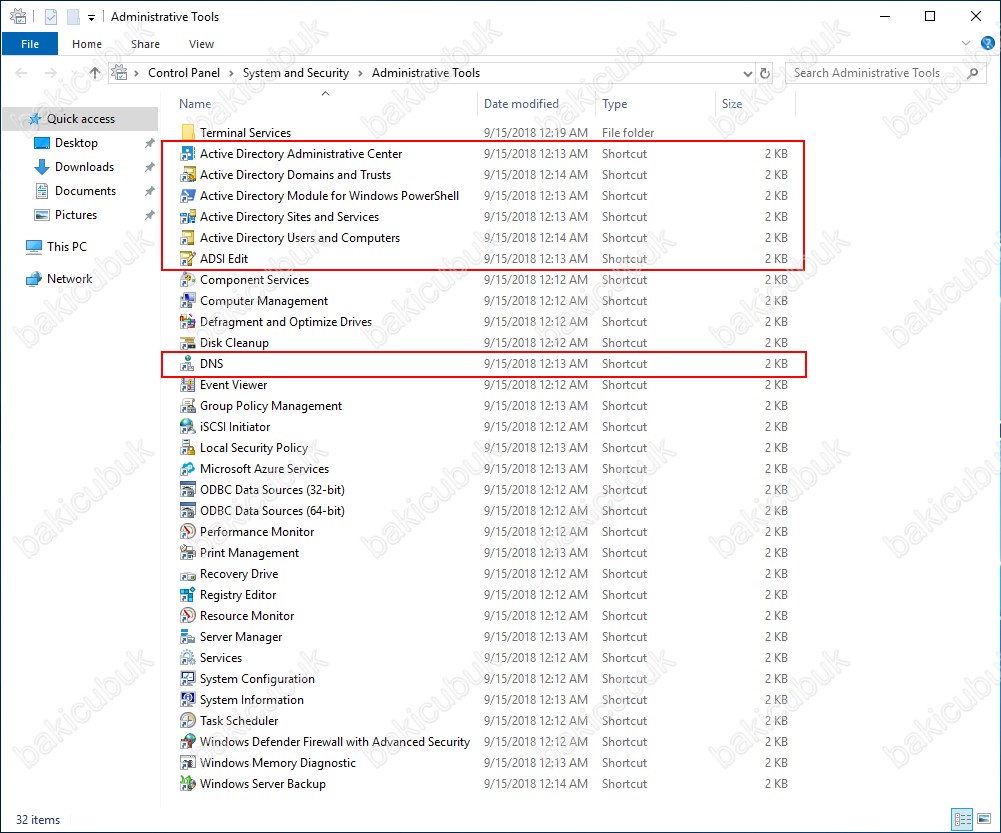Click the Disk Cleanup icon
The height and width of the screenshot is (833, 1001).
[x=187, y=343]
